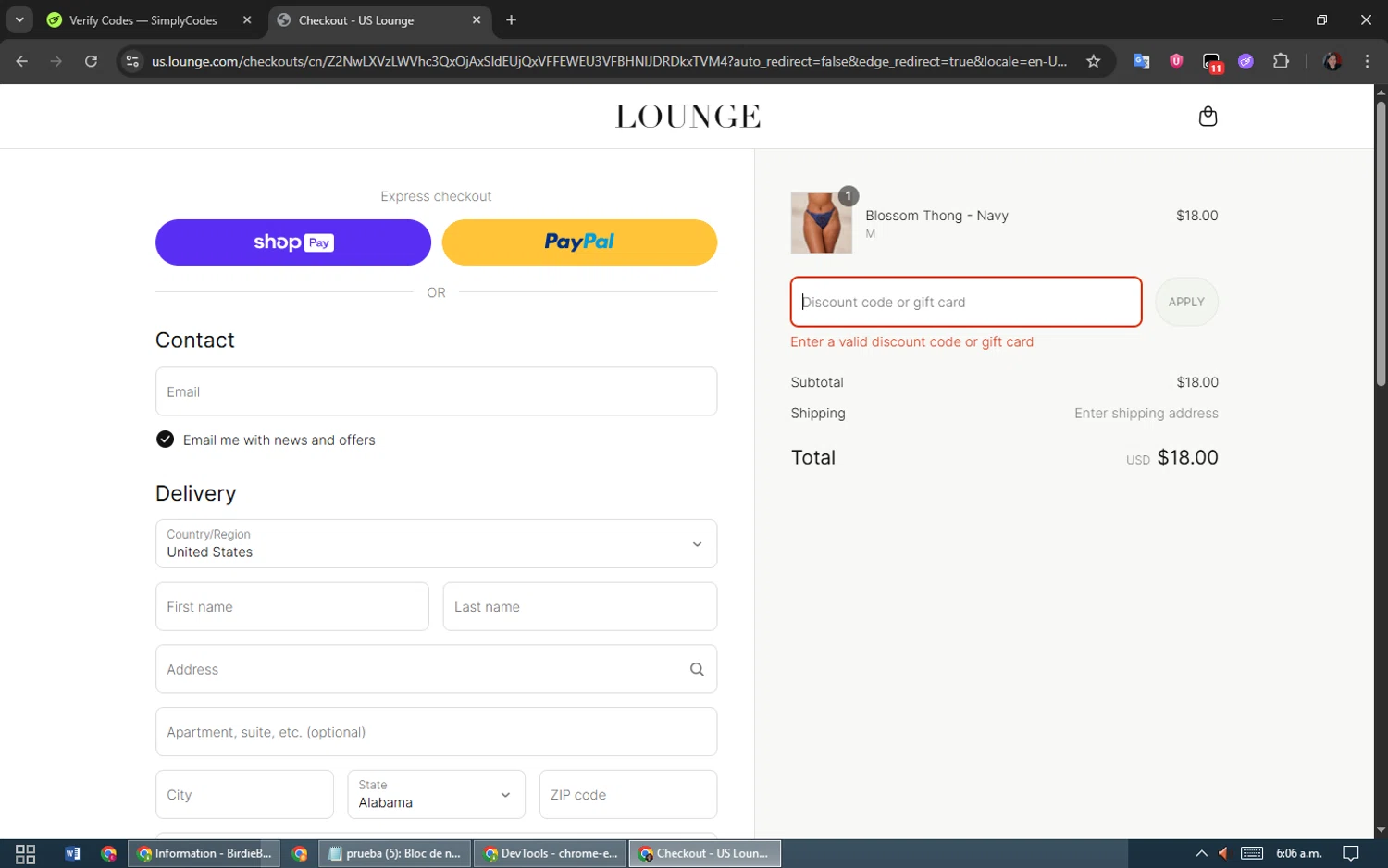The height and width of the screenshot is (868, 1388).
Task: Open the tab search dropdown arrow
Action: pos(19,20)
